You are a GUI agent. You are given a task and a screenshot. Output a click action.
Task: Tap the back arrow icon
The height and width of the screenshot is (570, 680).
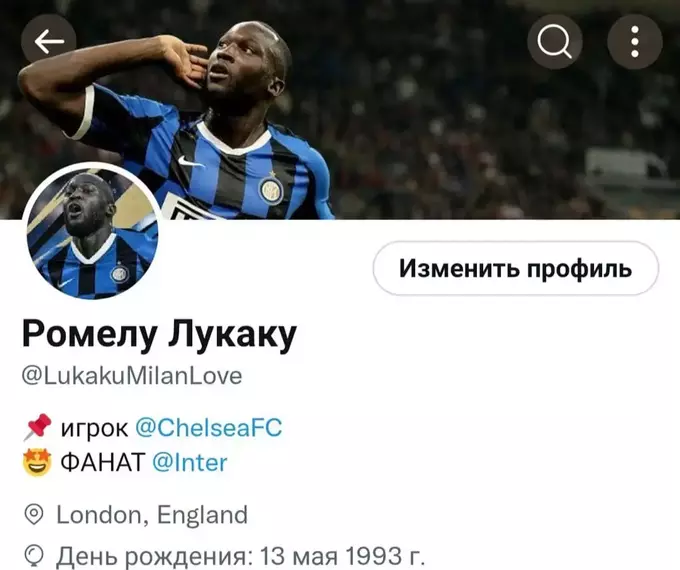(x=49, y=42)
